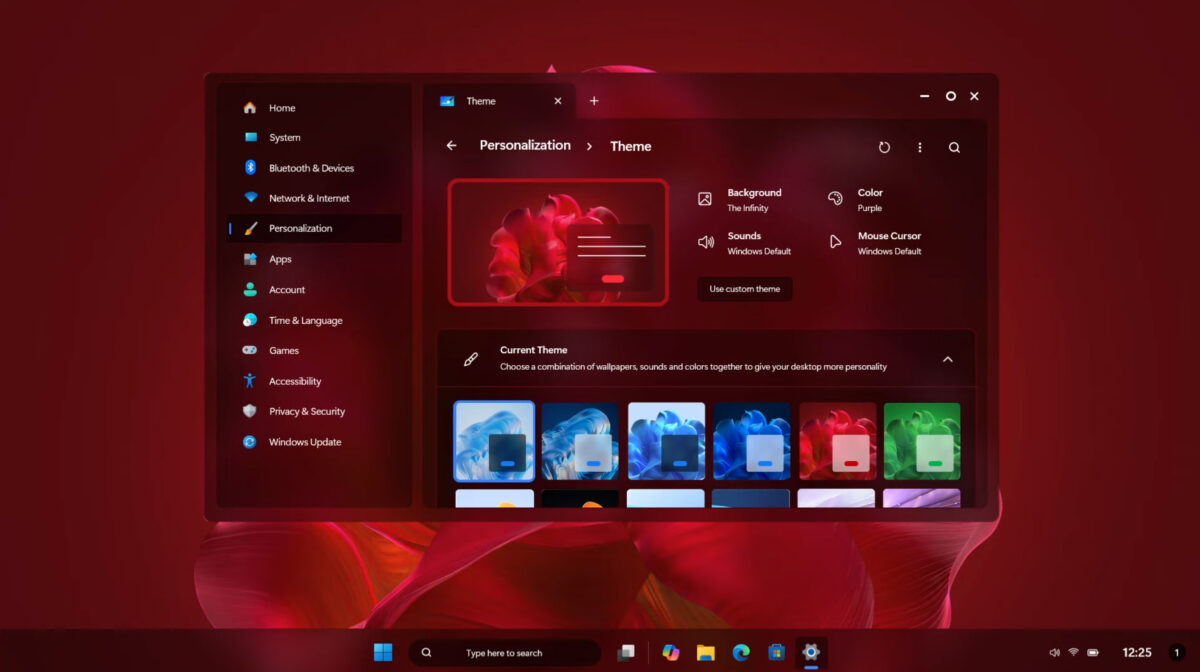Collapse the Current Theme section
The width and height of the screenshot is (1200, 672).
(947, 358)
